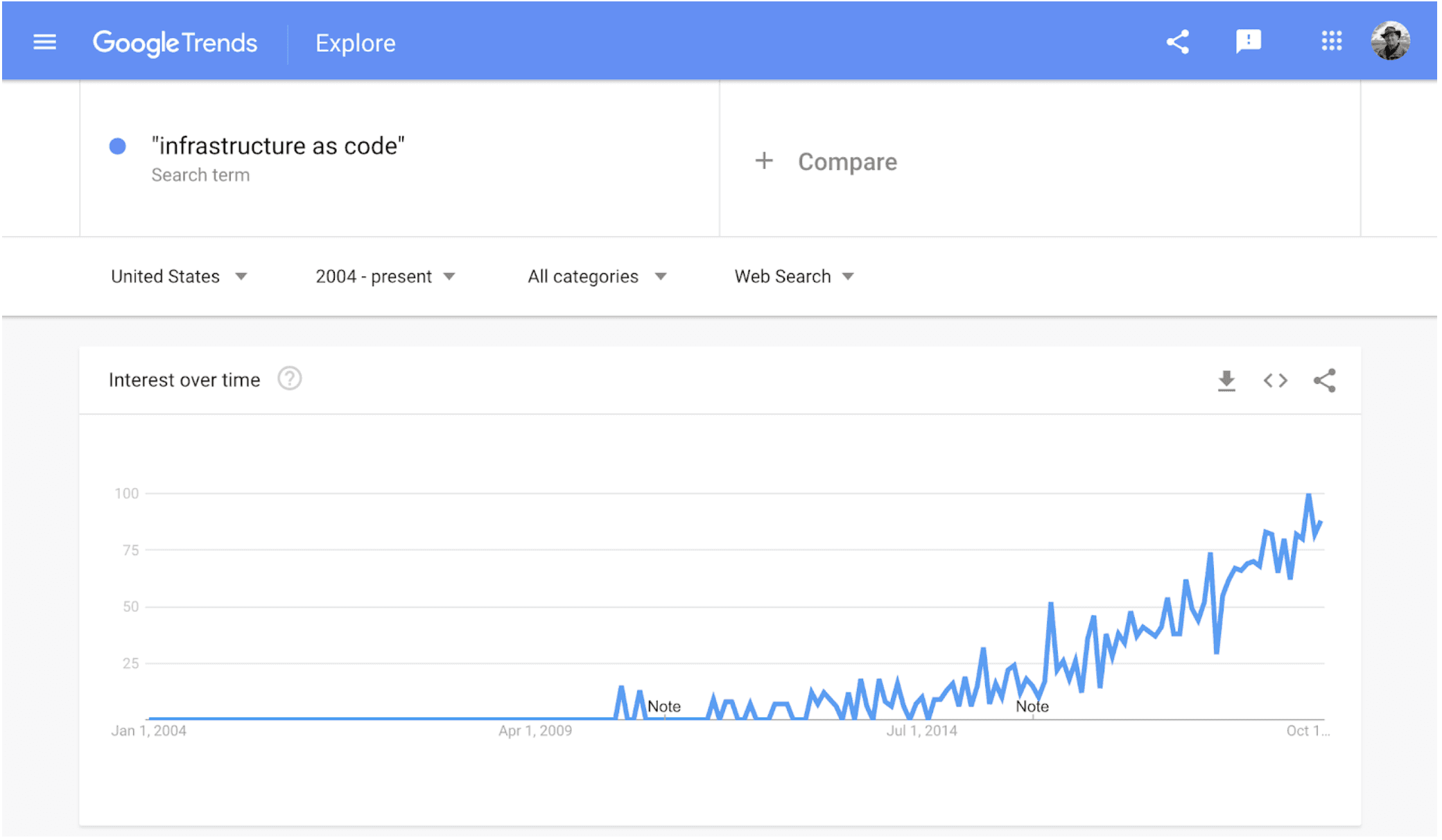This screenshot has height=840, width=1442.
Task: Share the interest over time chart
Action: [x=1324, y=380]
